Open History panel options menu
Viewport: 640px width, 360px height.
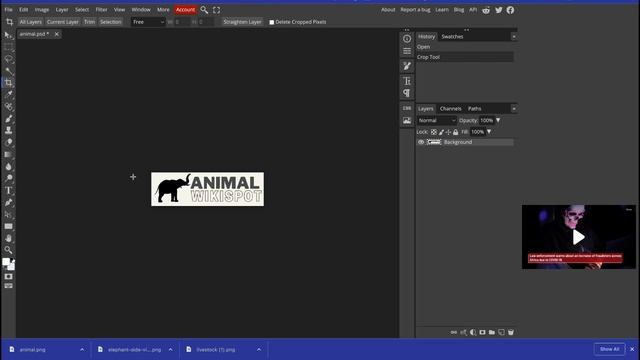[x=514, y=37]
